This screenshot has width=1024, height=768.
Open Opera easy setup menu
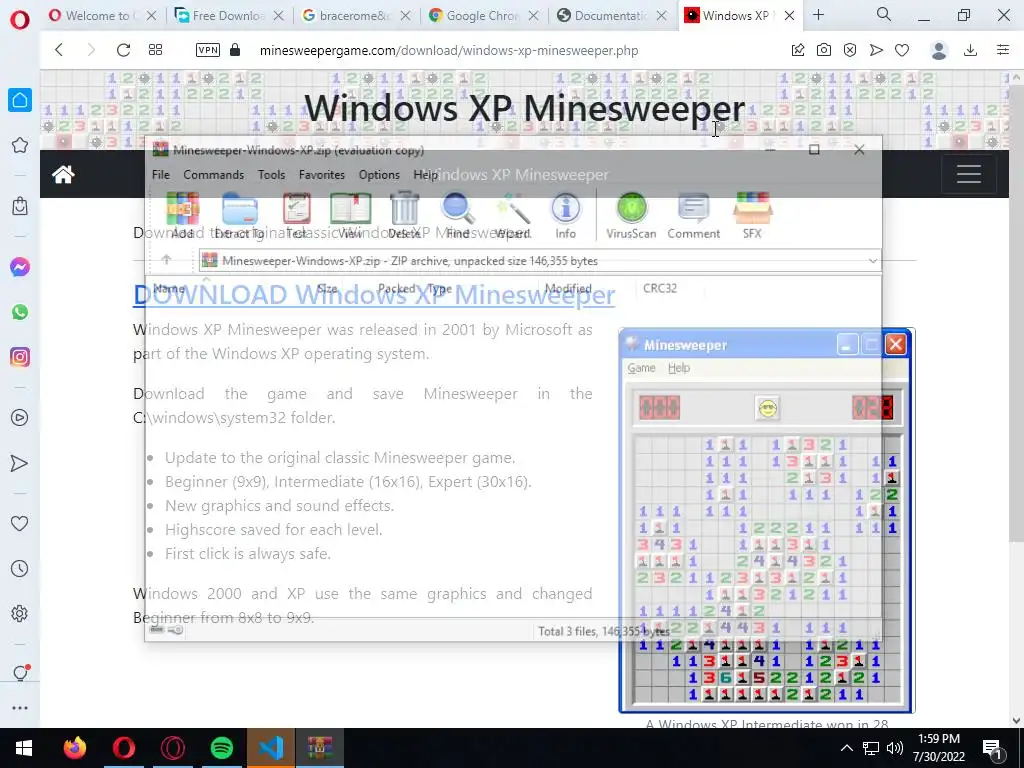tap(1003, 50)
